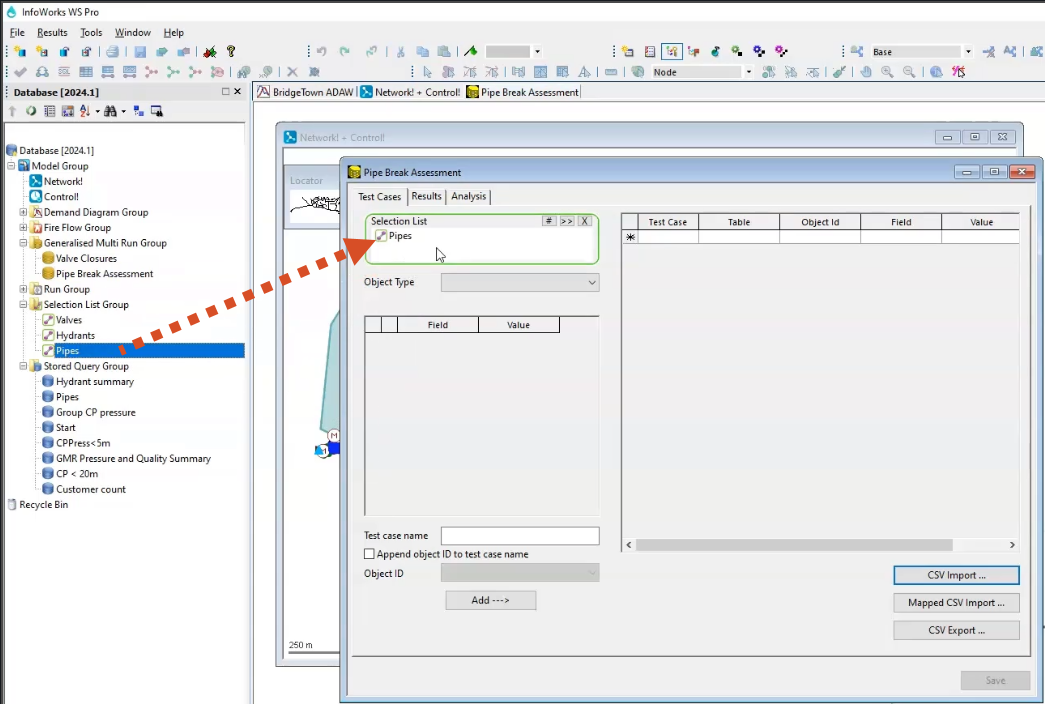Collapse the Model Group tree node
This screenshot has height=704, width=1045.
tap(11, 165)
